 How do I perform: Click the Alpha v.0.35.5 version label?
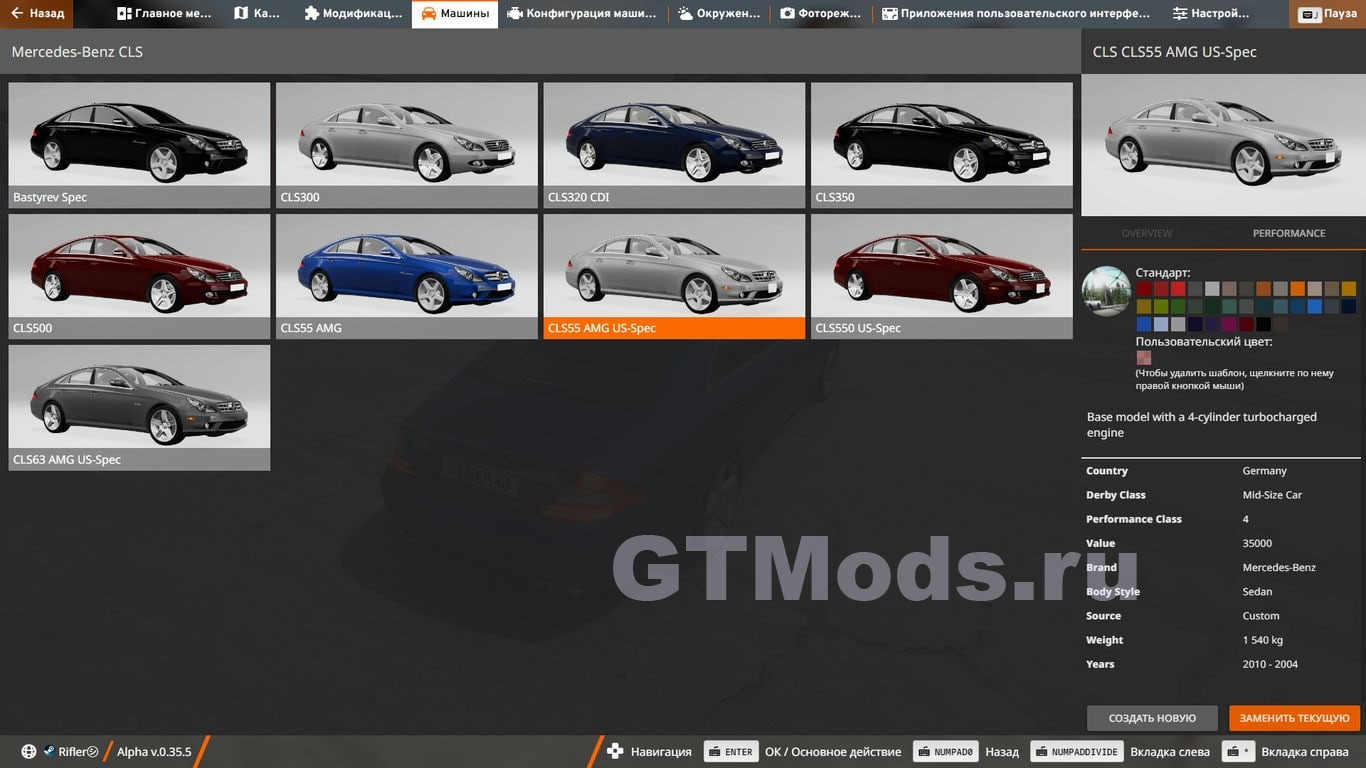click(x=154, y=752)
